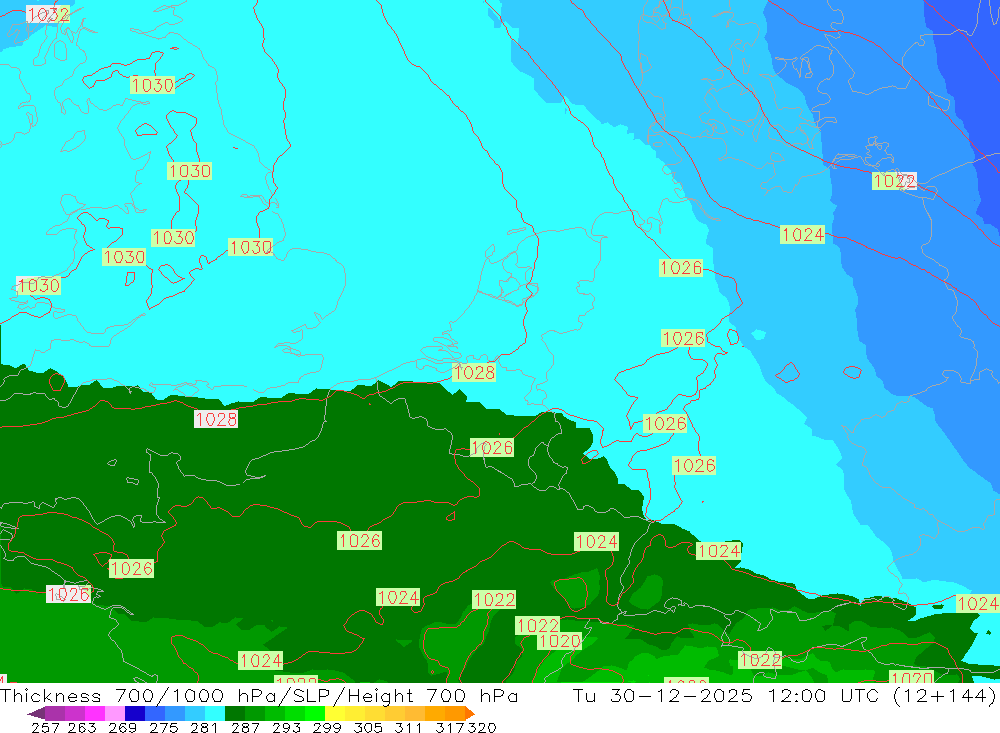Screen dimensions: 1000x733
Task: Click the brightest green legend swatch
Action: click(314, 713)
